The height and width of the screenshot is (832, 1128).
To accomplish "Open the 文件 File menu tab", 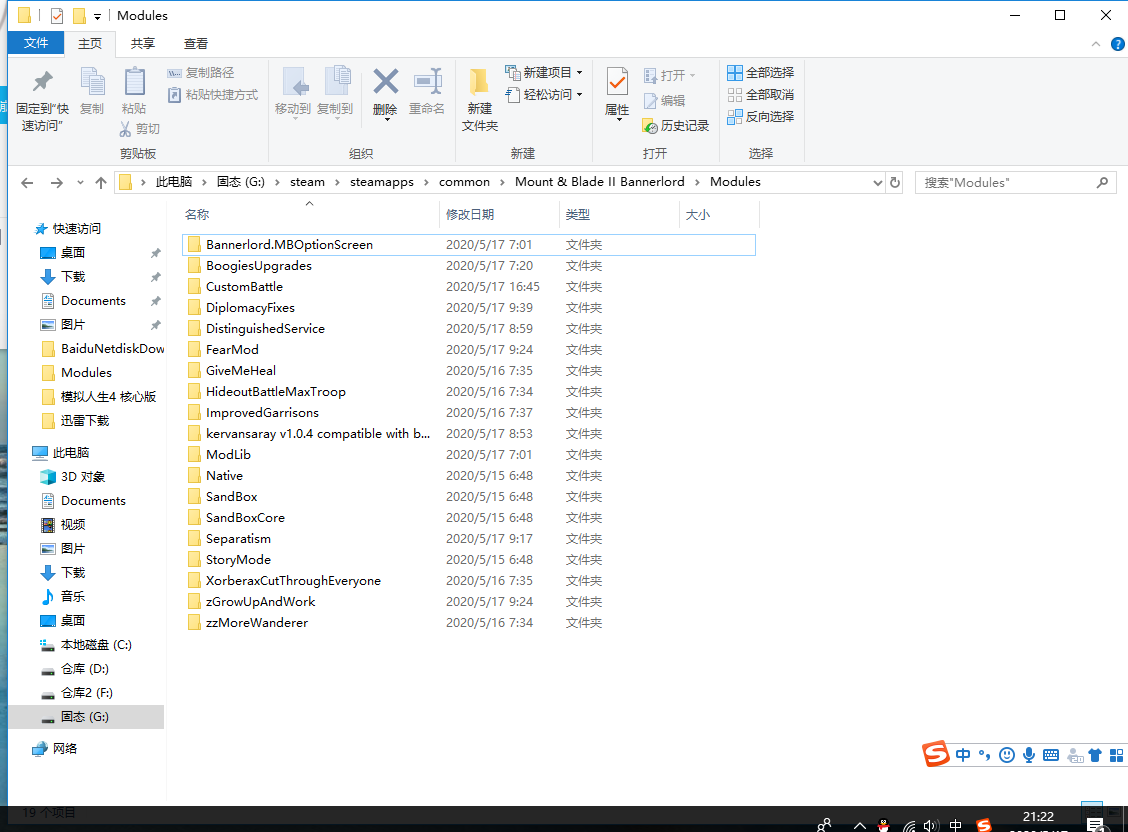I will tap(36, 43).
